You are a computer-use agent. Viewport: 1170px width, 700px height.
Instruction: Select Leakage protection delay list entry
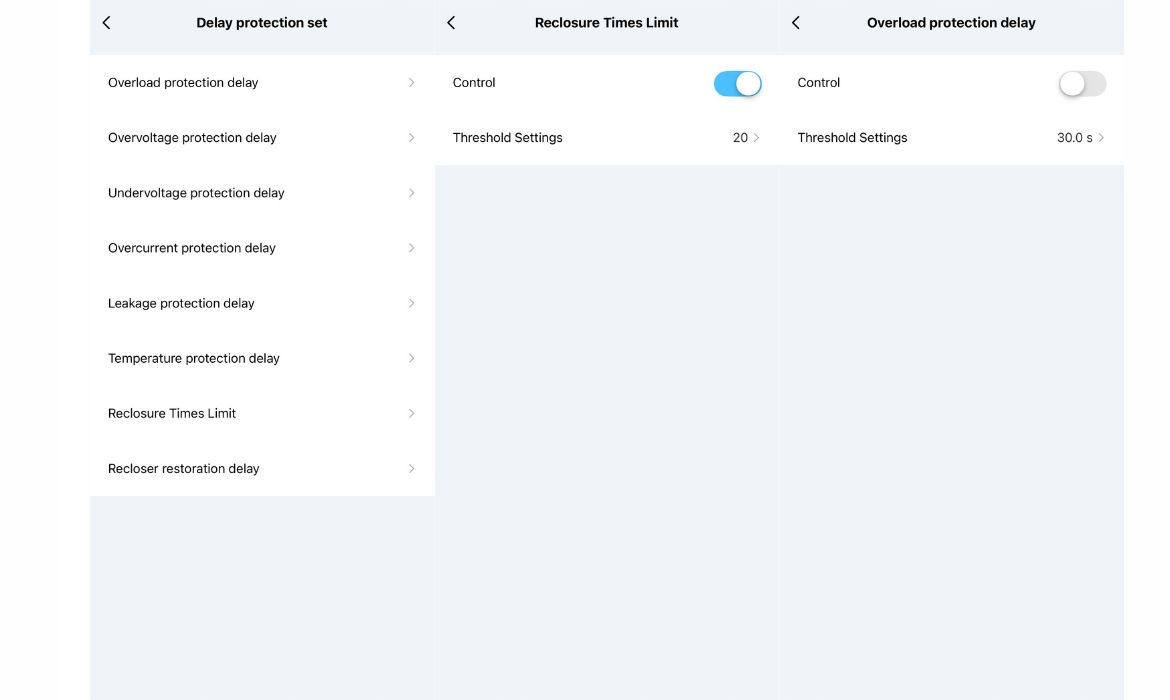pos(262,303)
